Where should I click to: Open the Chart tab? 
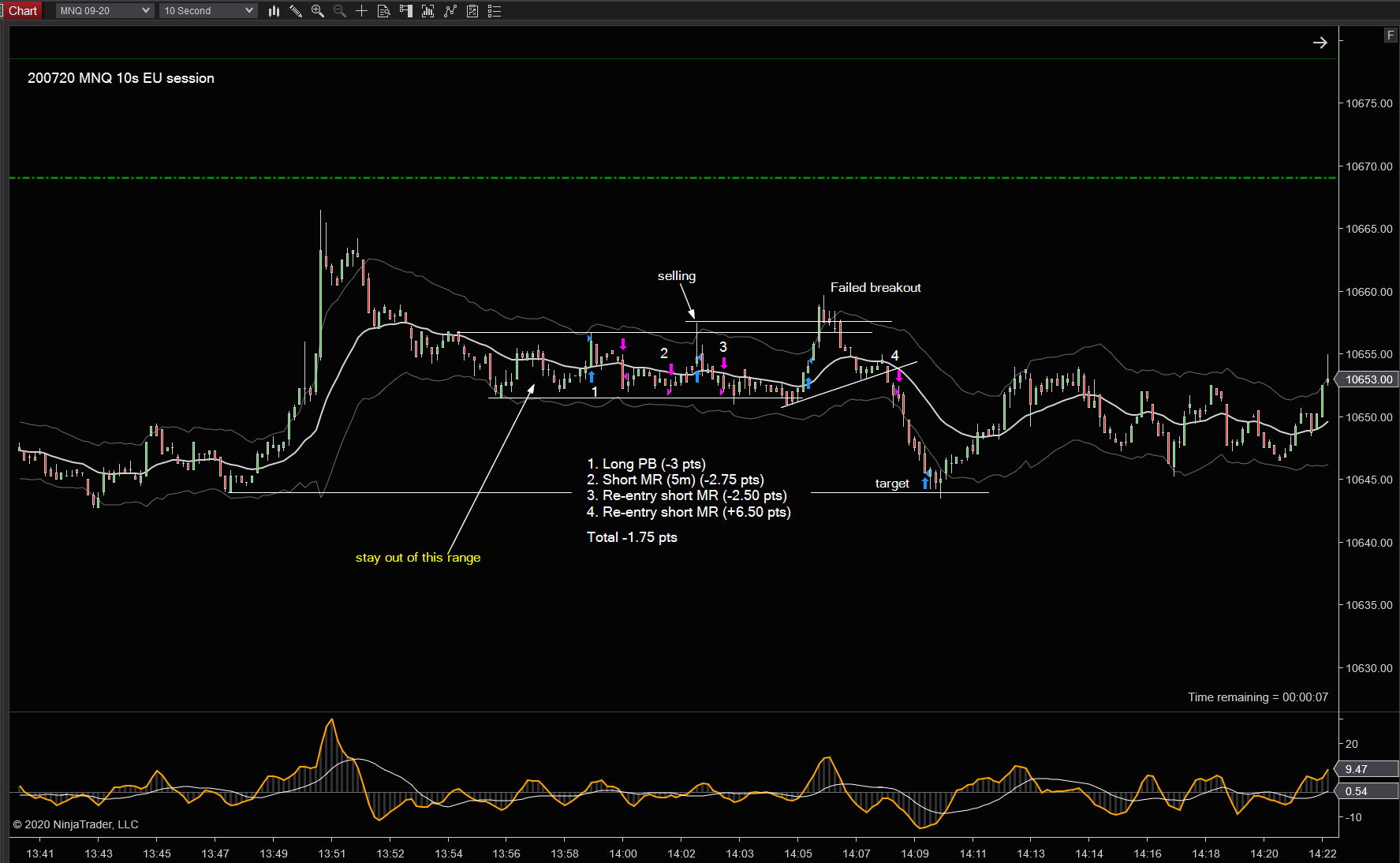[22, 10]
